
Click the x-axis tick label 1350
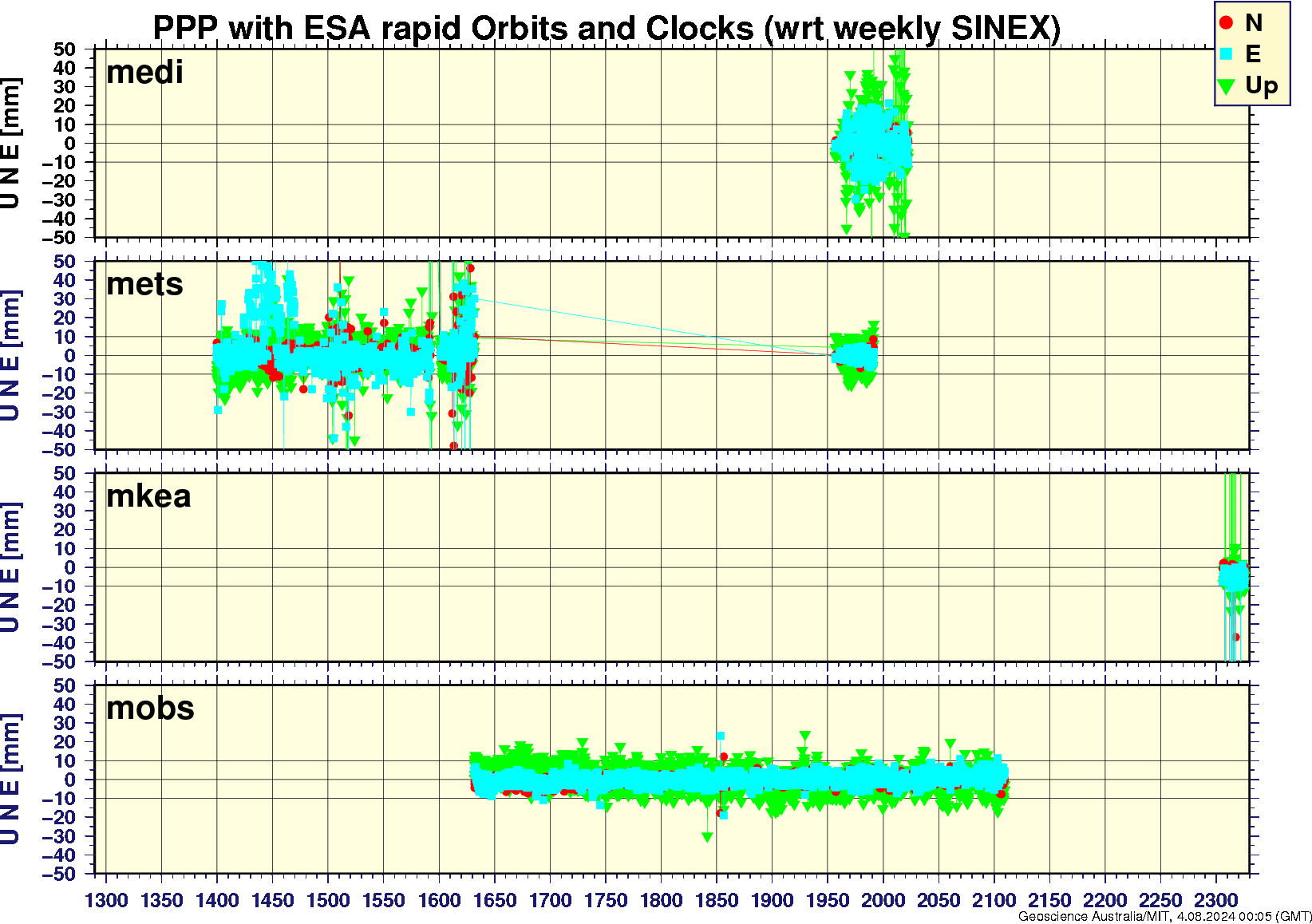tap(162, 901)
